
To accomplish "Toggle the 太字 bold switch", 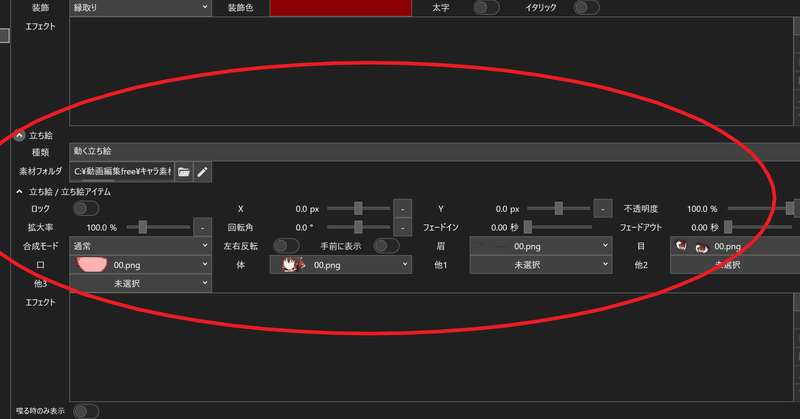I will click(486, 8).
